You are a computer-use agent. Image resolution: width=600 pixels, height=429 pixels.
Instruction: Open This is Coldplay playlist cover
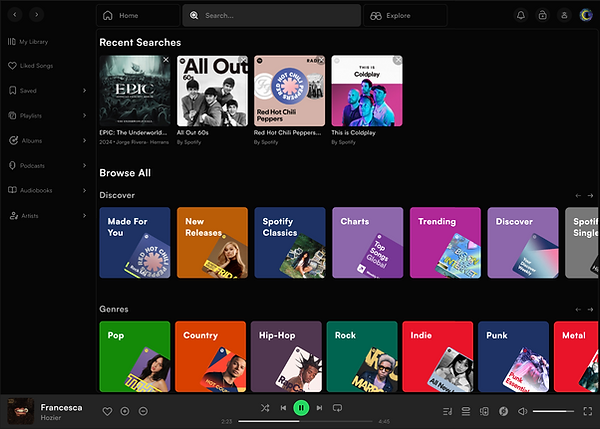[x=367, y=91]
